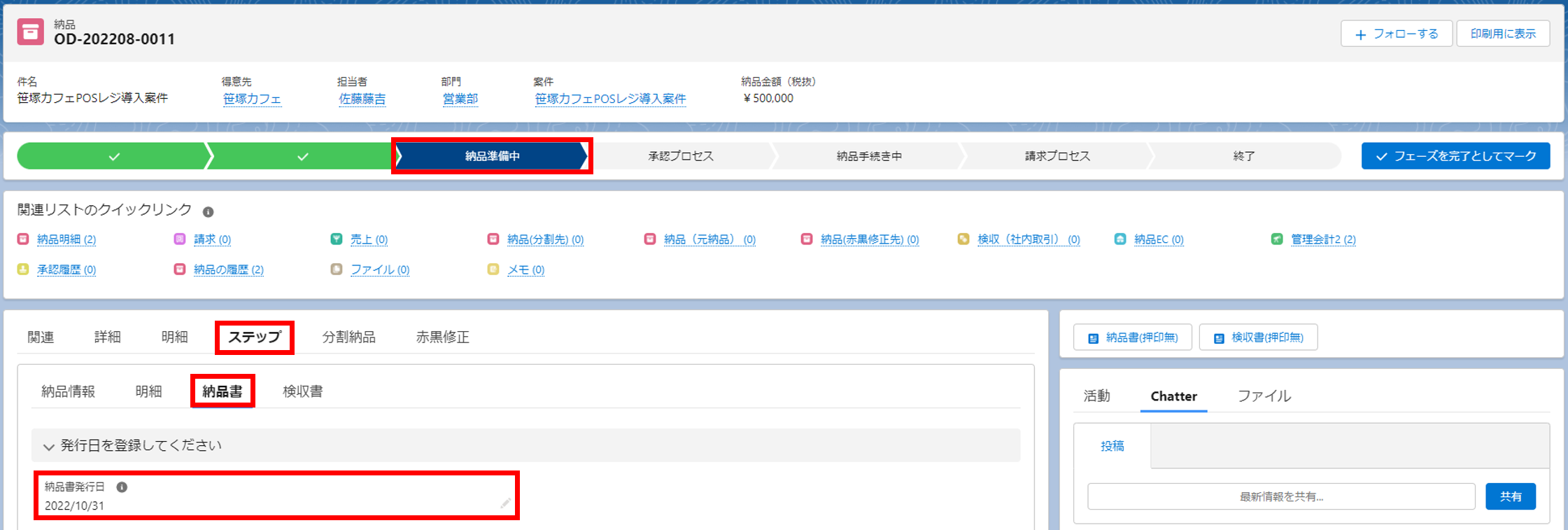Viewport: 1568px width, 530px height.
Task: Click the 納品EC quick link icon
Action: pos(1120,239)
